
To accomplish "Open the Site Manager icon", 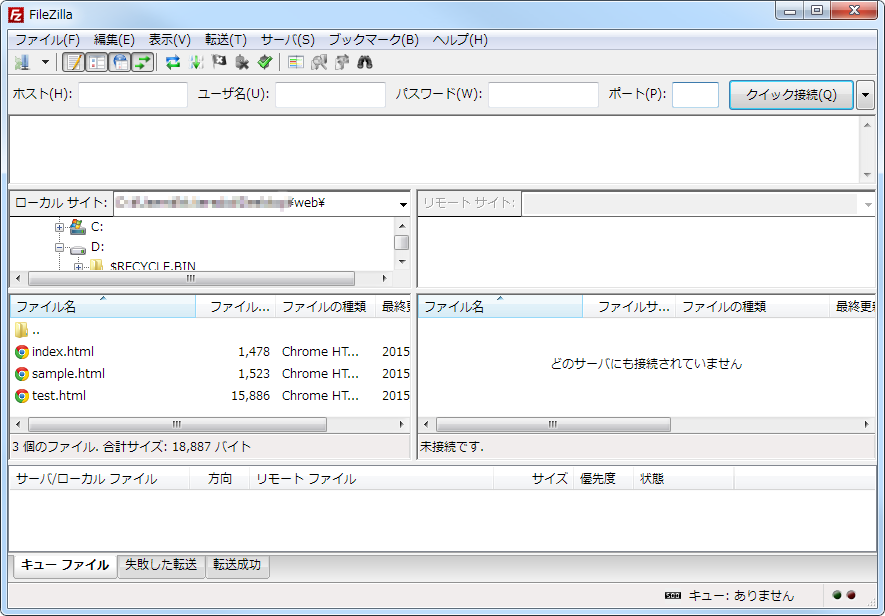I will [x=23, y=62].
